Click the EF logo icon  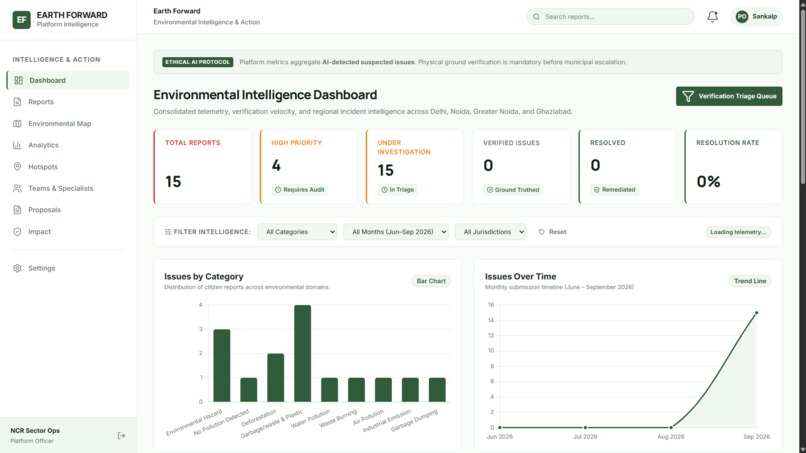tap(22, 20)
